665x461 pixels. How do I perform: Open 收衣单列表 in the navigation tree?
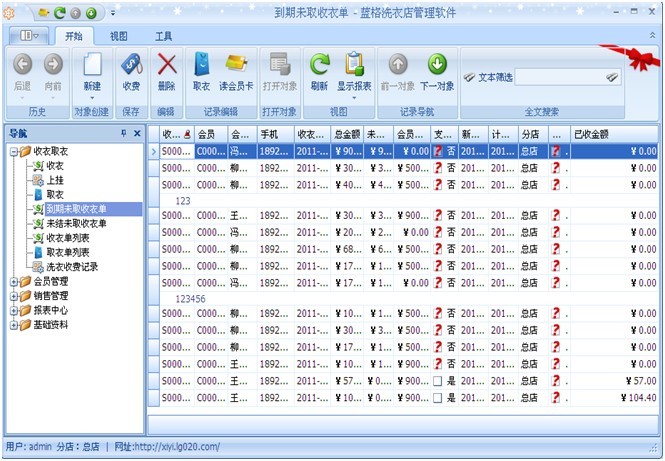(68, 238)
